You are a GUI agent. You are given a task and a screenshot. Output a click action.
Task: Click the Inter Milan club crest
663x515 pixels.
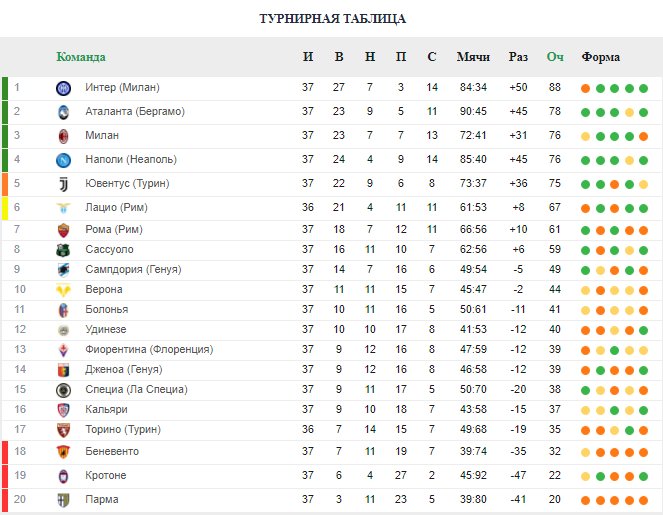pyautogui.click(x=63, y=88)
